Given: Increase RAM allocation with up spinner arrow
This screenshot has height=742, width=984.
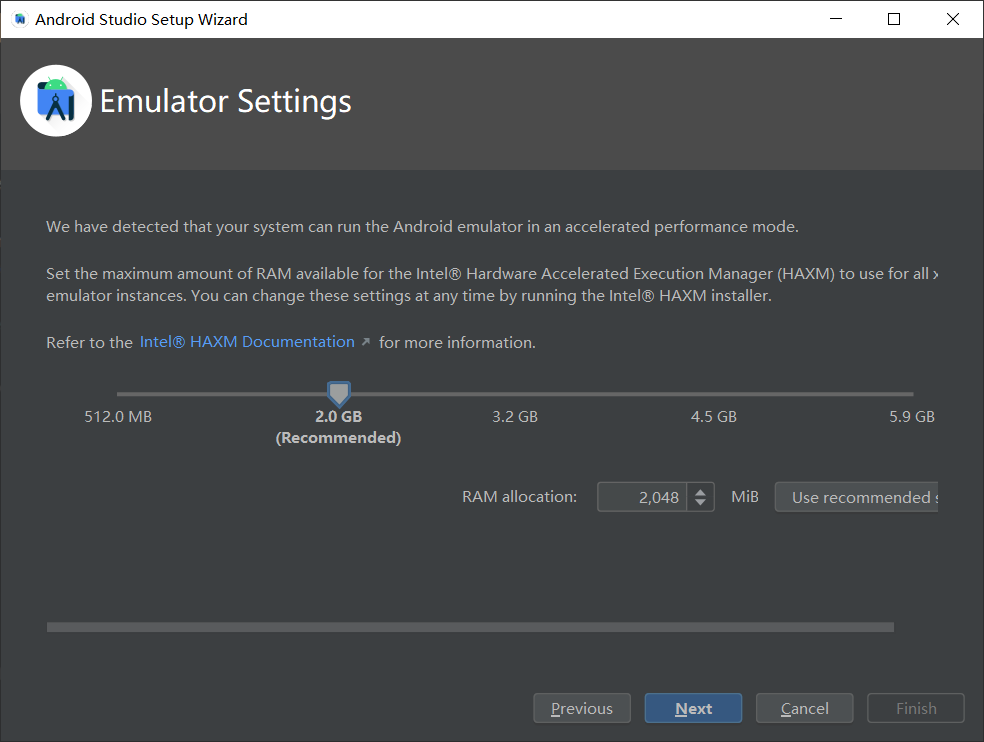Looking at the screenshot, I should click(700, 491).
